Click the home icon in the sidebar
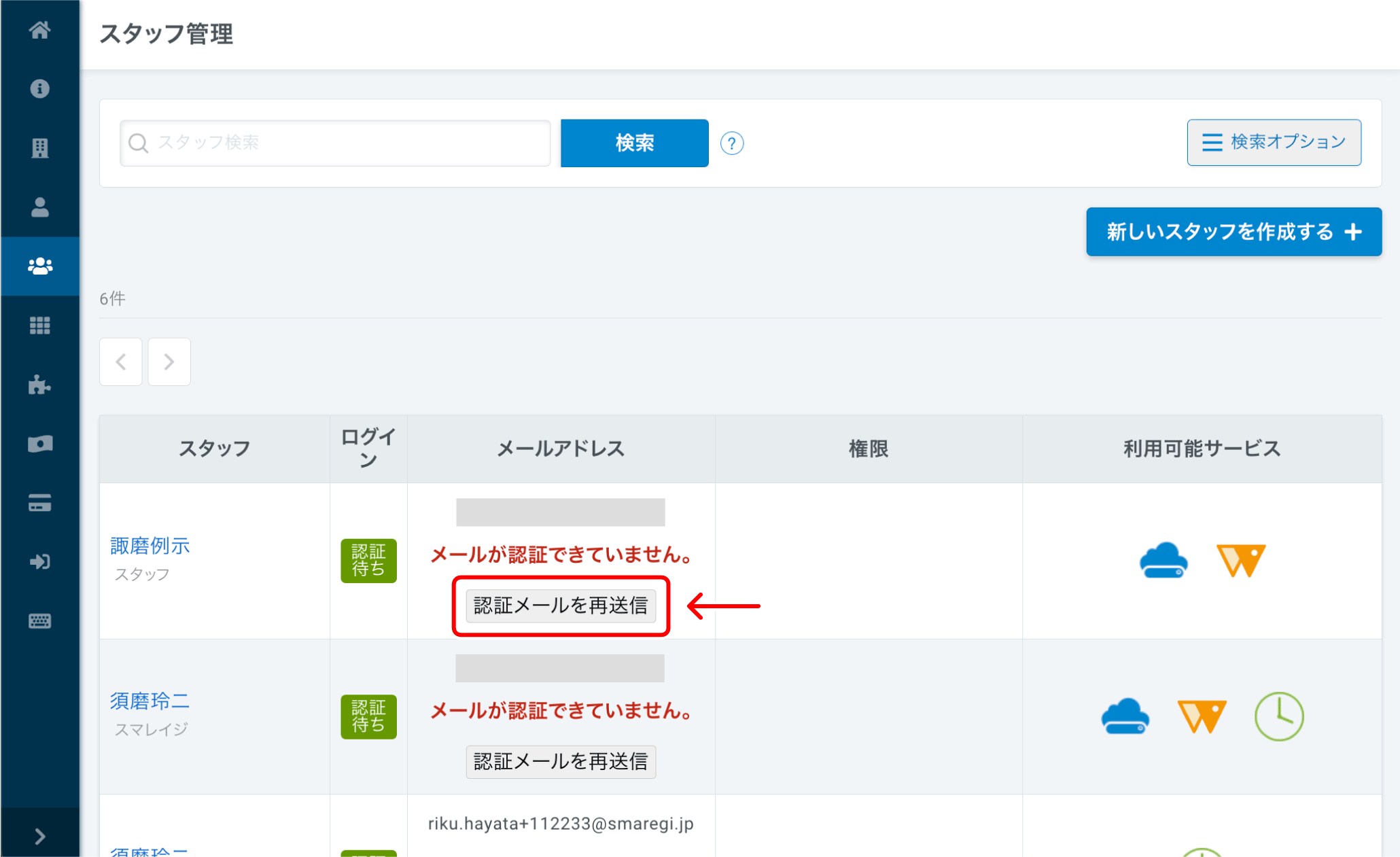 tap(39, 30)
